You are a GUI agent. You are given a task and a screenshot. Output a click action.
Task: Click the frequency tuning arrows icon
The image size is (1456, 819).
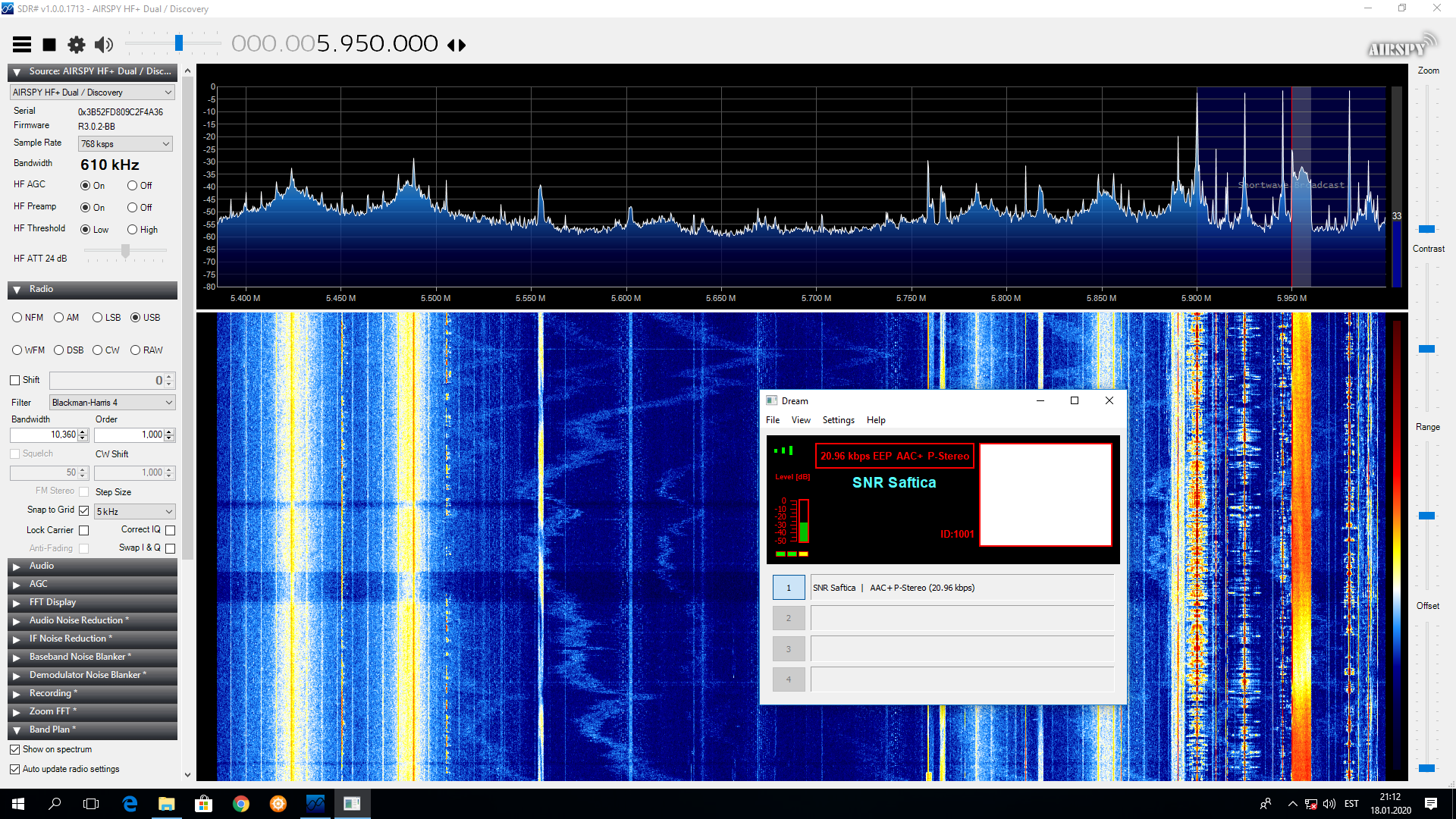click(457, 45)
